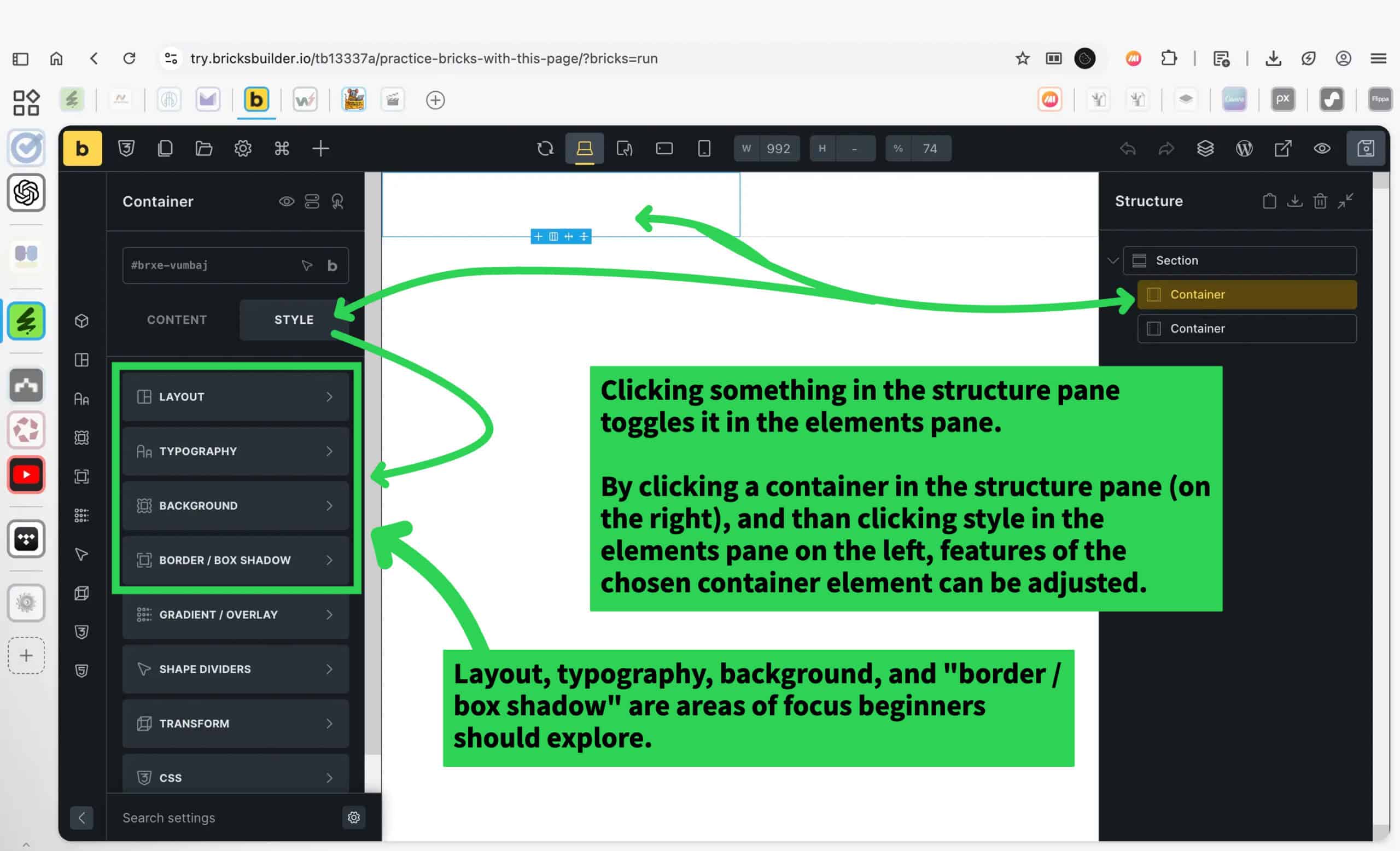Image resolution: width=1400 pixels, height=851 pixels.
Task: Click the Search settings input field
Action: [227, 818]
